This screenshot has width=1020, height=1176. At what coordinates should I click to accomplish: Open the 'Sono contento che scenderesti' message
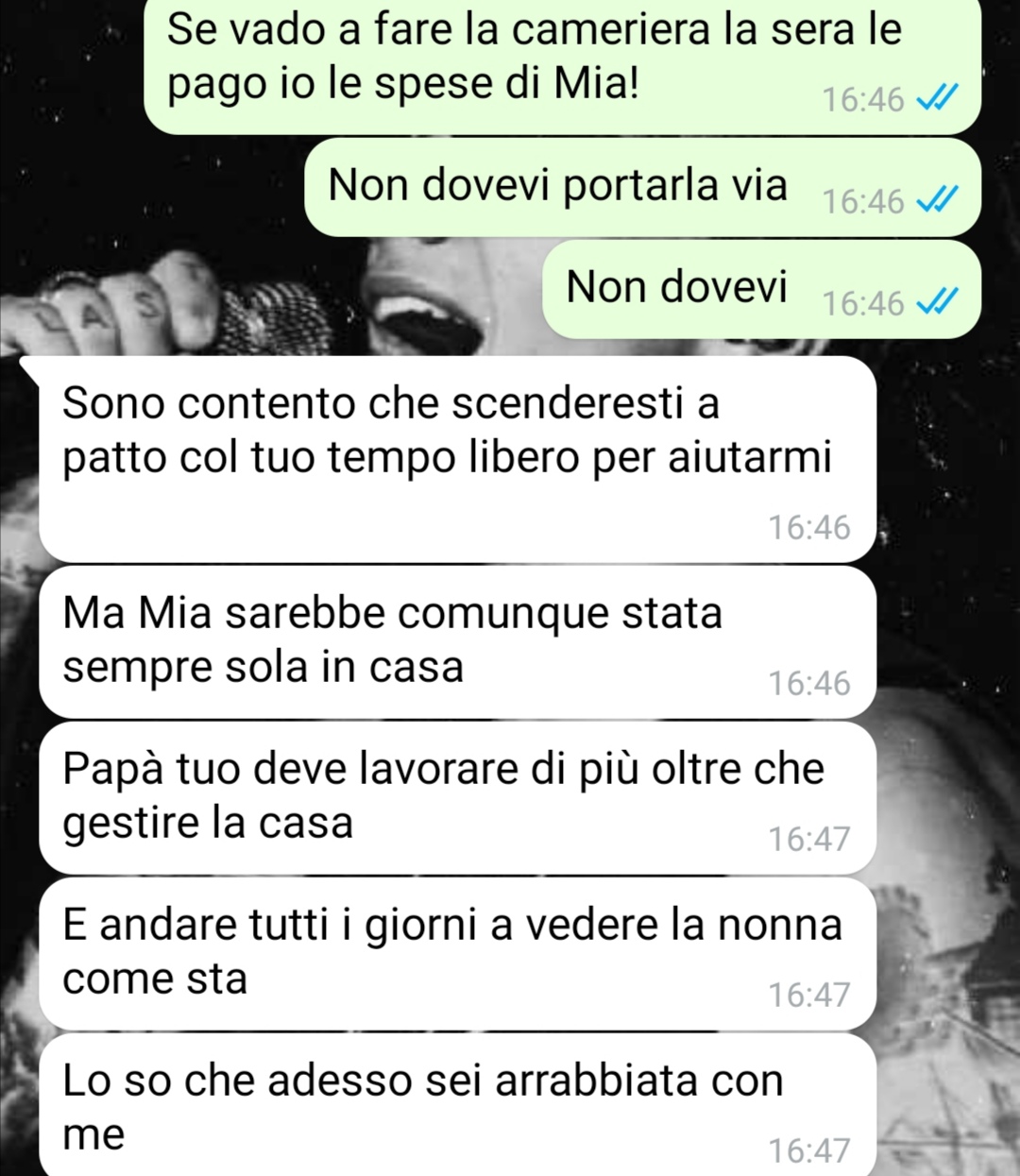[457, 459]
